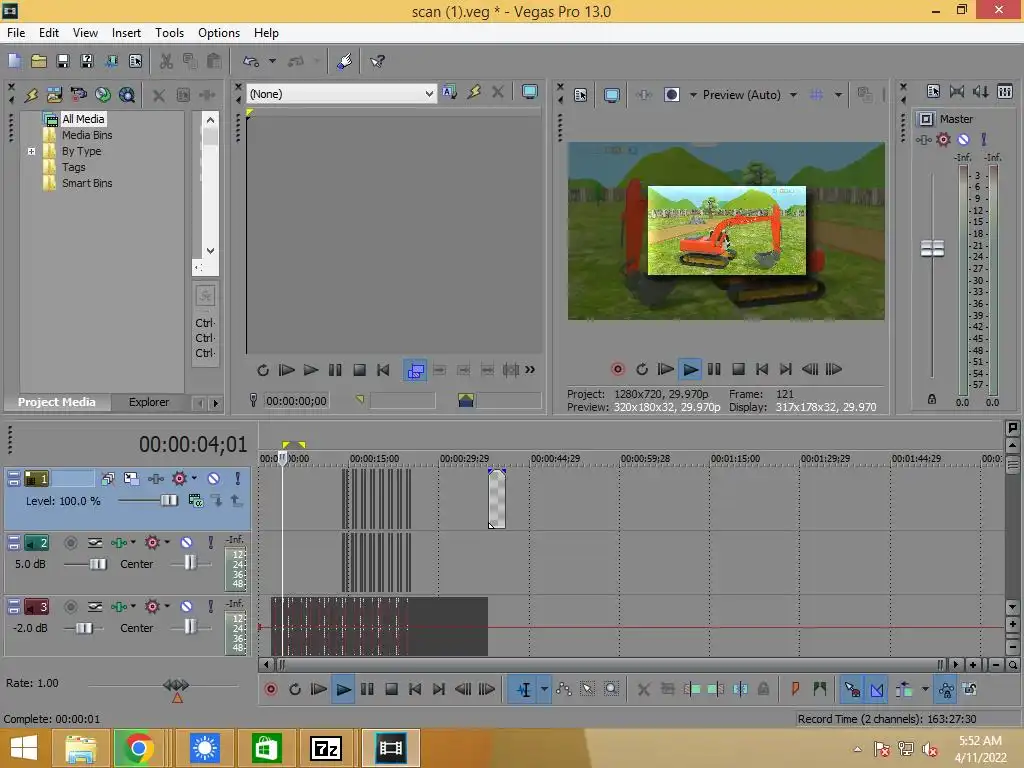The image size is (1024, 768).
Task: Play the trimmer with its Play button
Action: (x=311, y=370)
